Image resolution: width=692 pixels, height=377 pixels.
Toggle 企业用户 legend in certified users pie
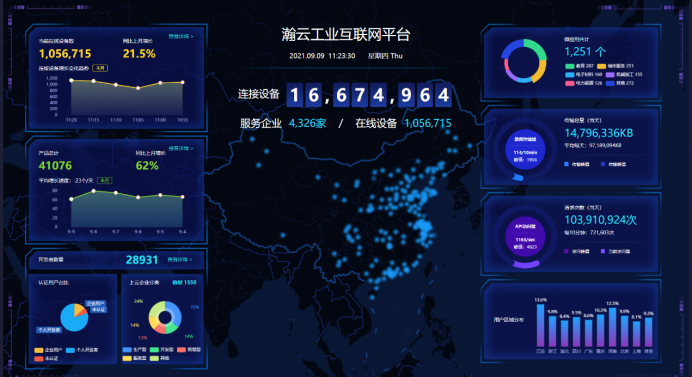click(49, 350)
